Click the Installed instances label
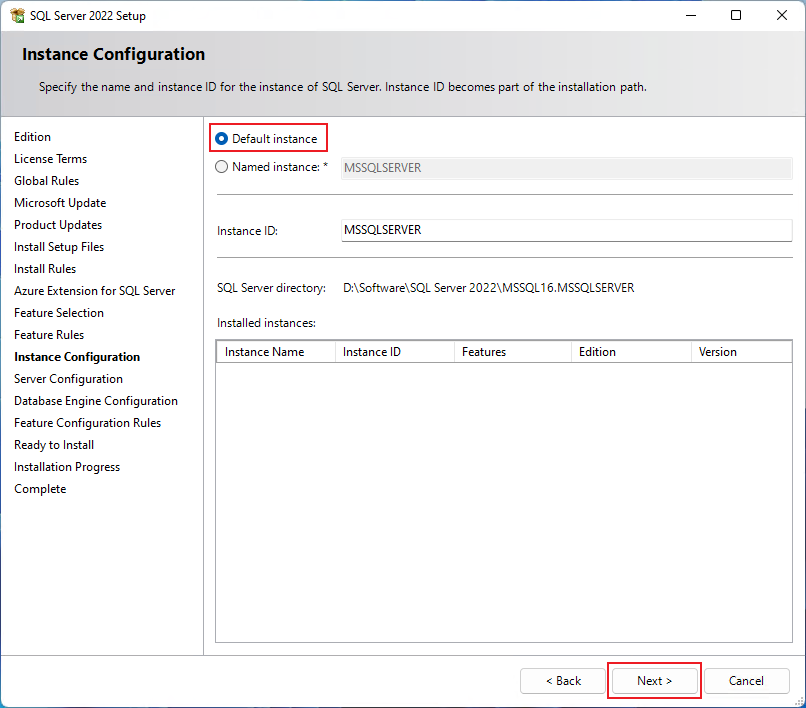Image resolution: width=806 pixels, height=708 pixels. [x=266, y=323]
